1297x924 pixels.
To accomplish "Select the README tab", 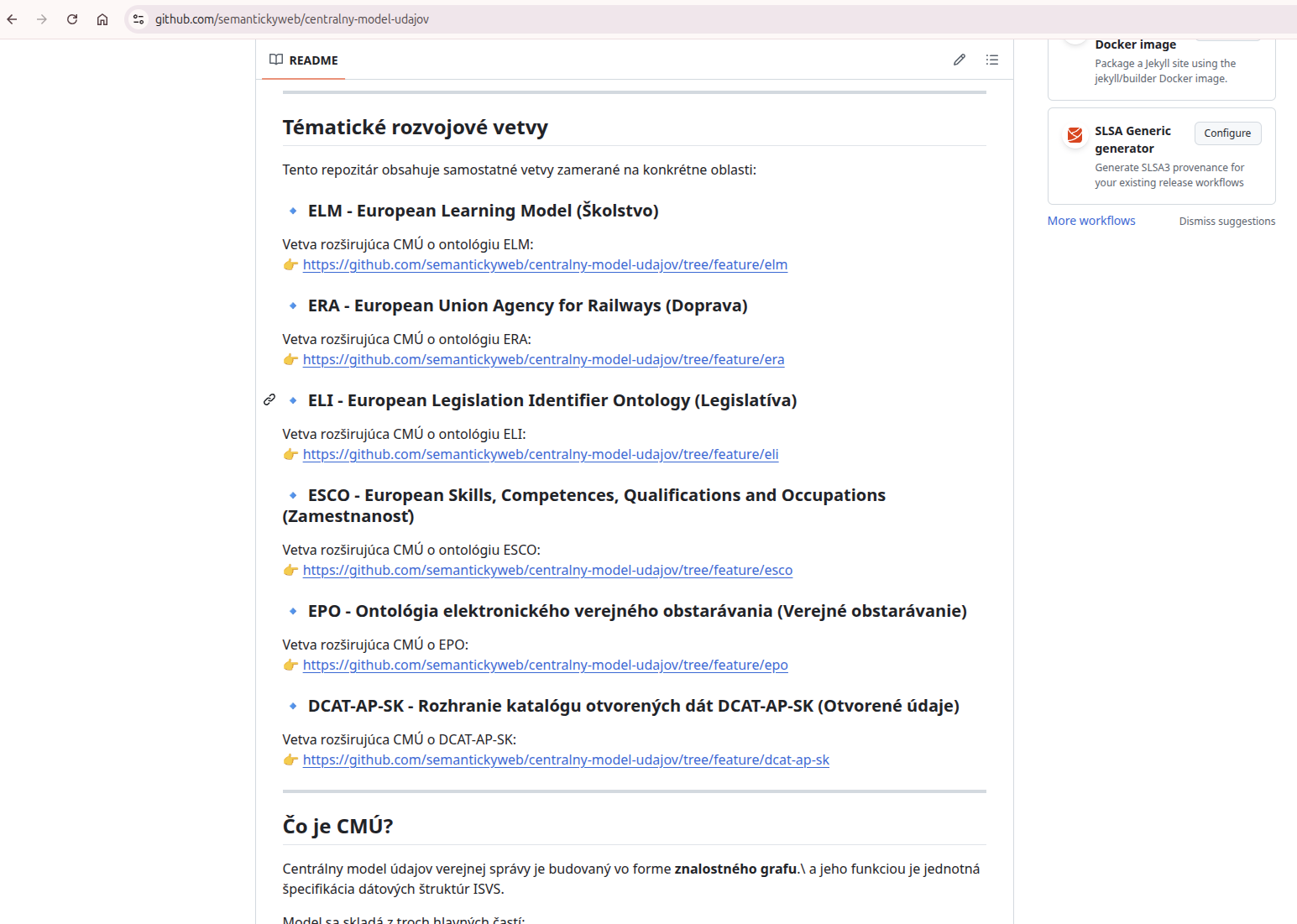I will 304,60.
